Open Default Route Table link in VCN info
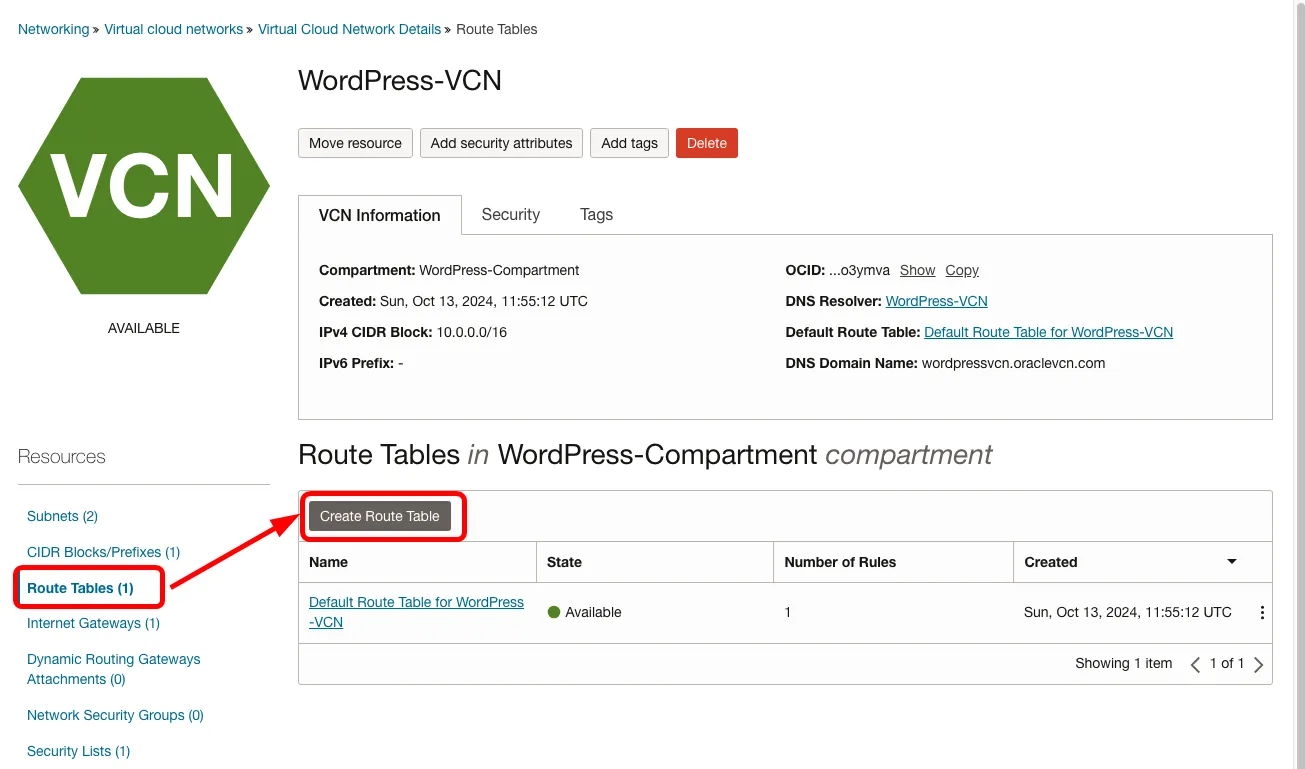 click(1048, 332)
